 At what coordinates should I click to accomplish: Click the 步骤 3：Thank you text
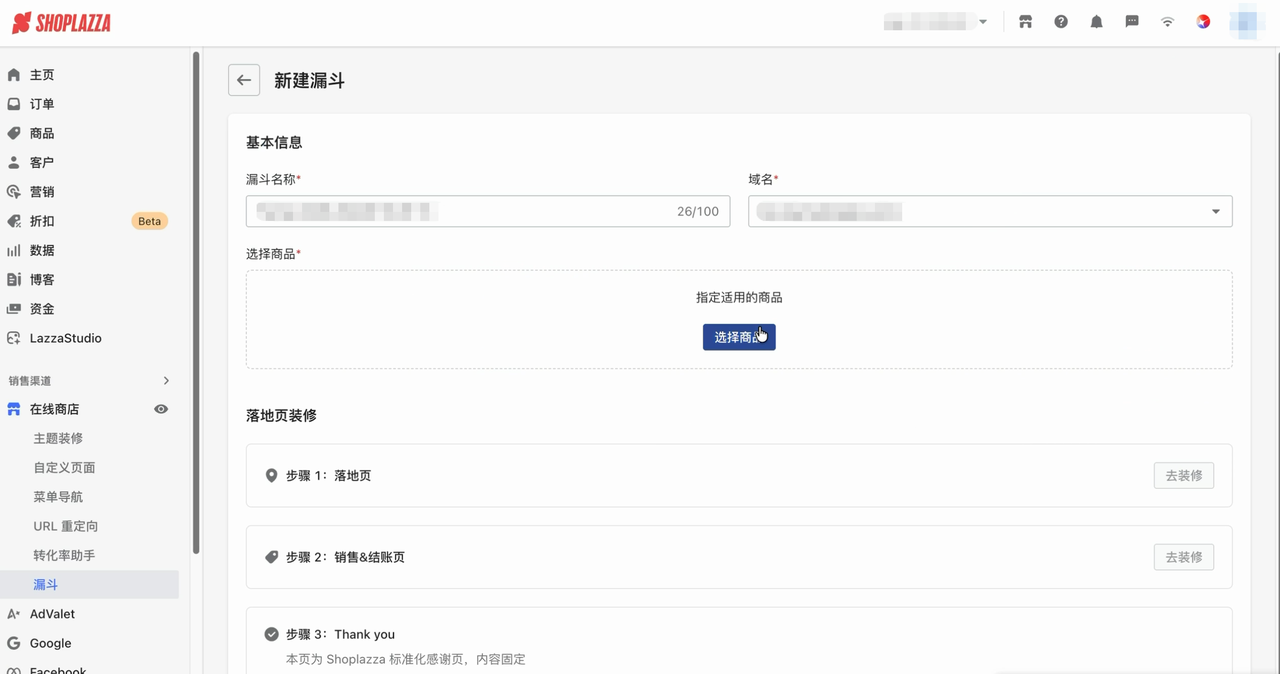[x=340, y=634]
